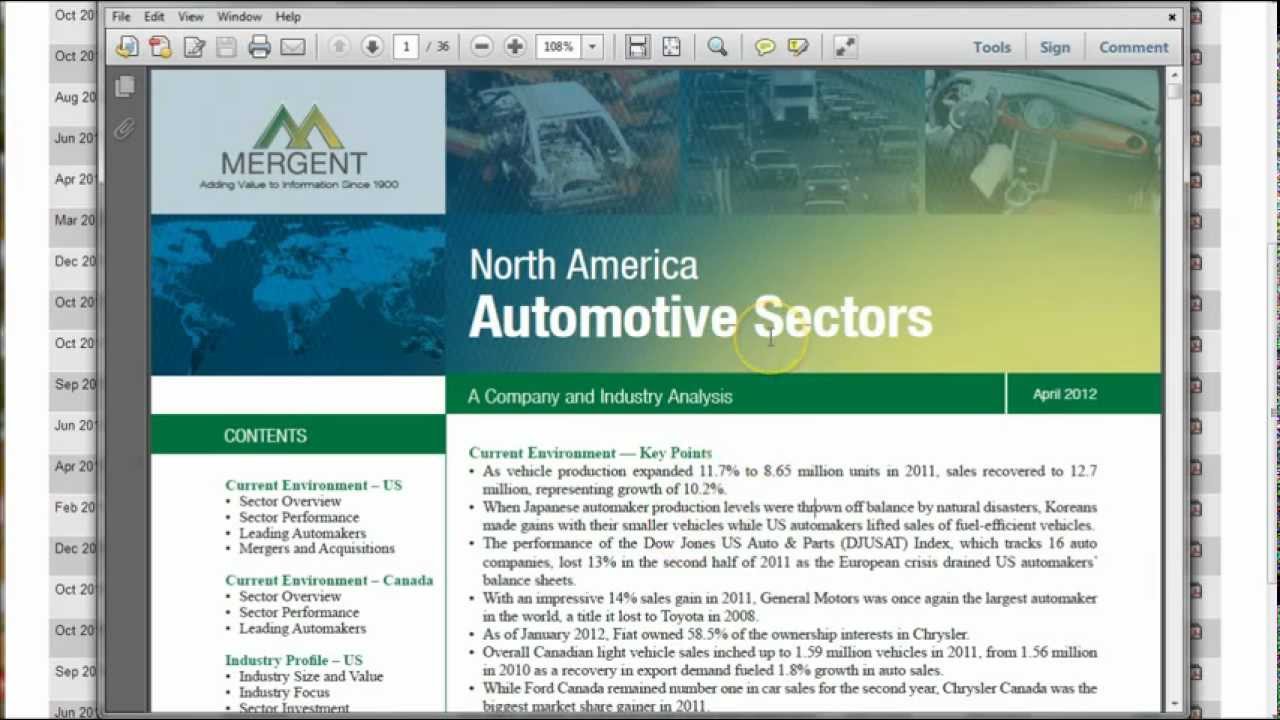The image size is (1280, 720).
Task: Click the 'North America' title text
Action: tap(583, 265)
